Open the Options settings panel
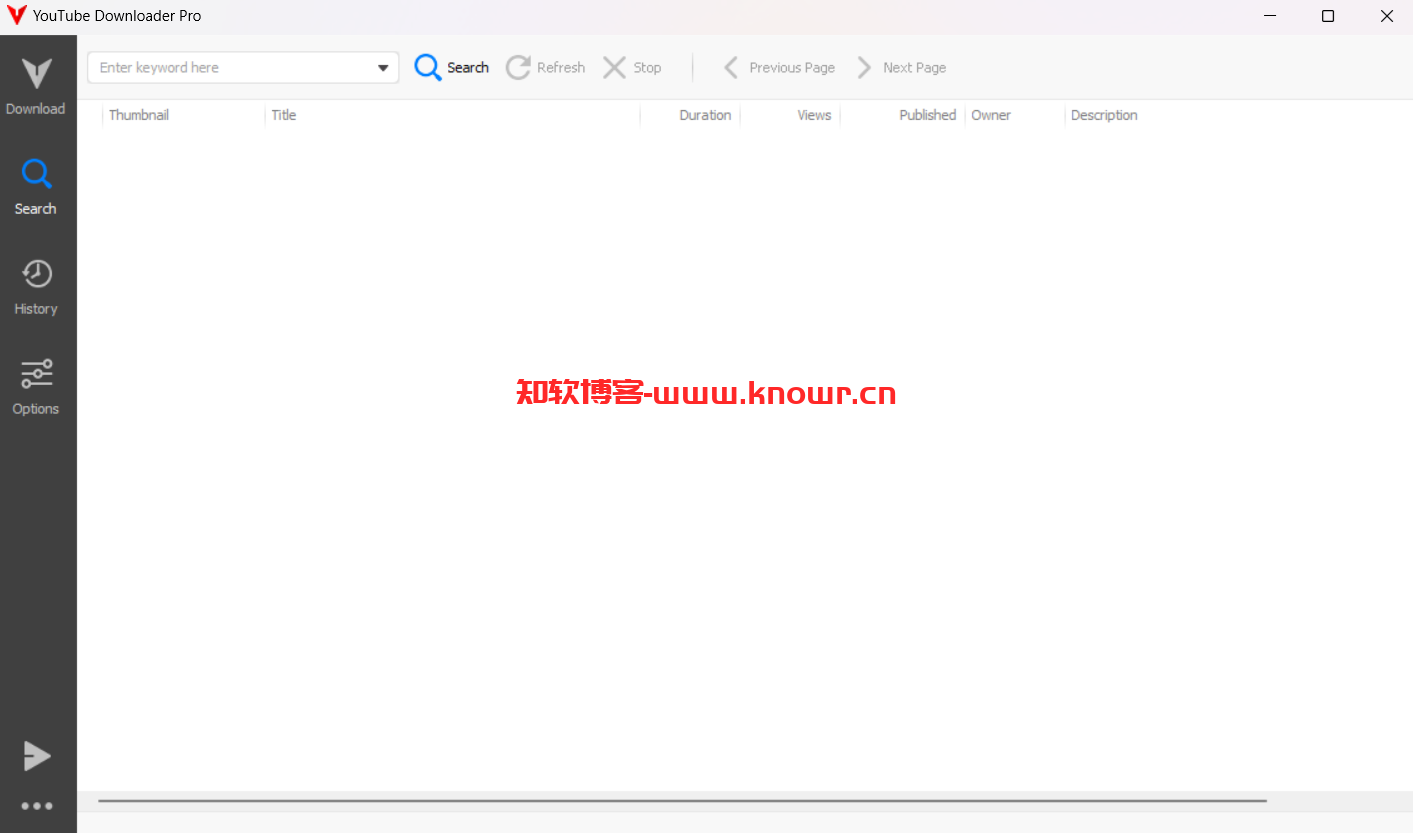This screenshot has width=1413, height=833. pos(36,387)
